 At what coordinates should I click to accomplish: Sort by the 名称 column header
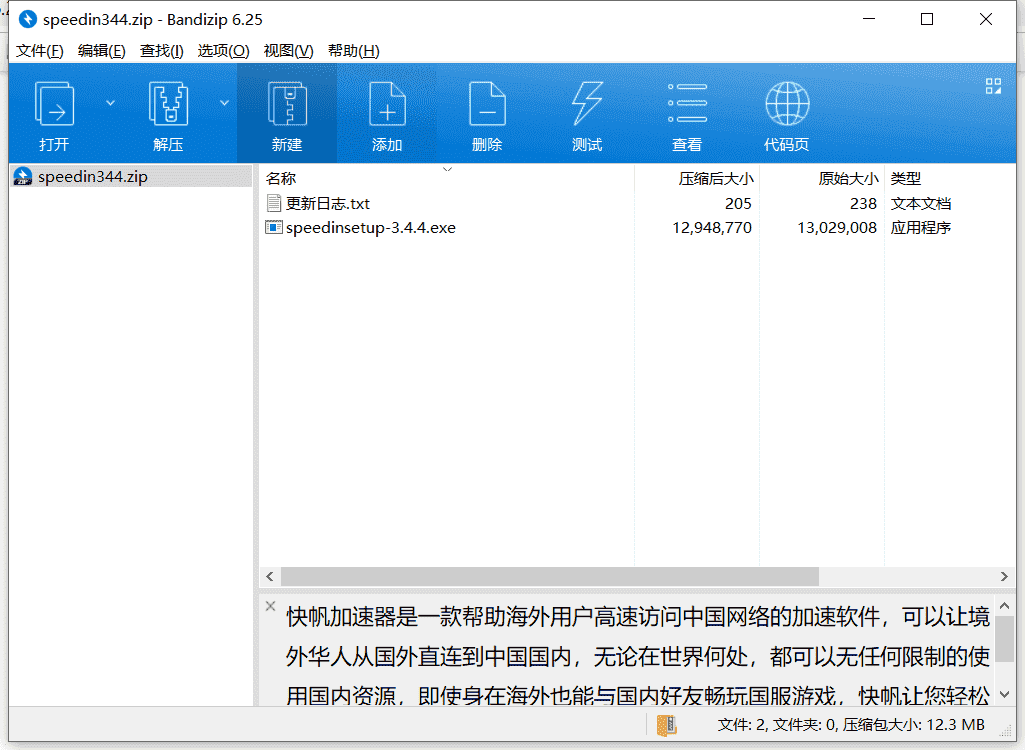coord(447,179)
